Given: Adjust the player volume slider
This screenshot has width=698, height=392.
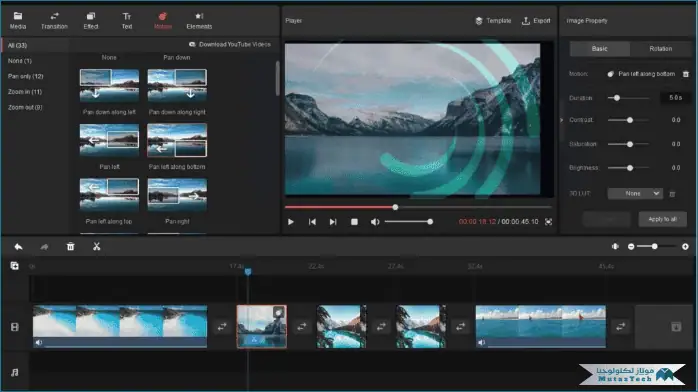Looking at the screenshot, I should [x=409, y=222].
